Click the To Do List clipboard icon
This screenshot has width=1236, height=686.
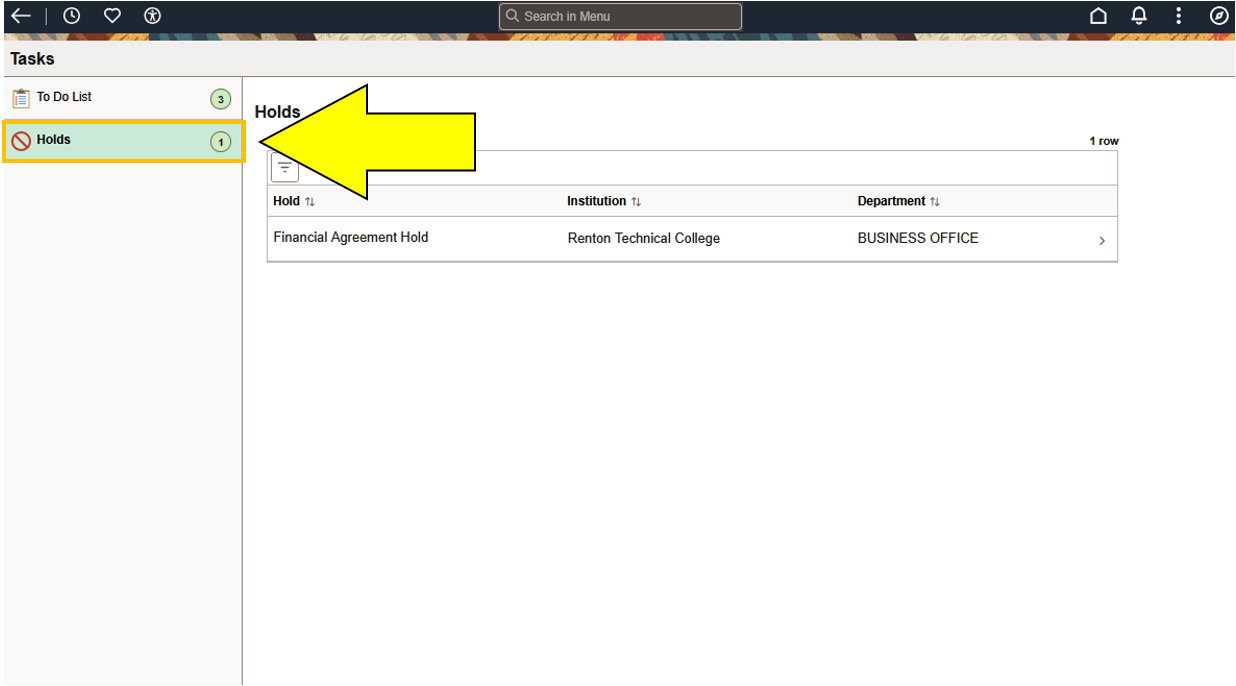click(x=20, y=96)
